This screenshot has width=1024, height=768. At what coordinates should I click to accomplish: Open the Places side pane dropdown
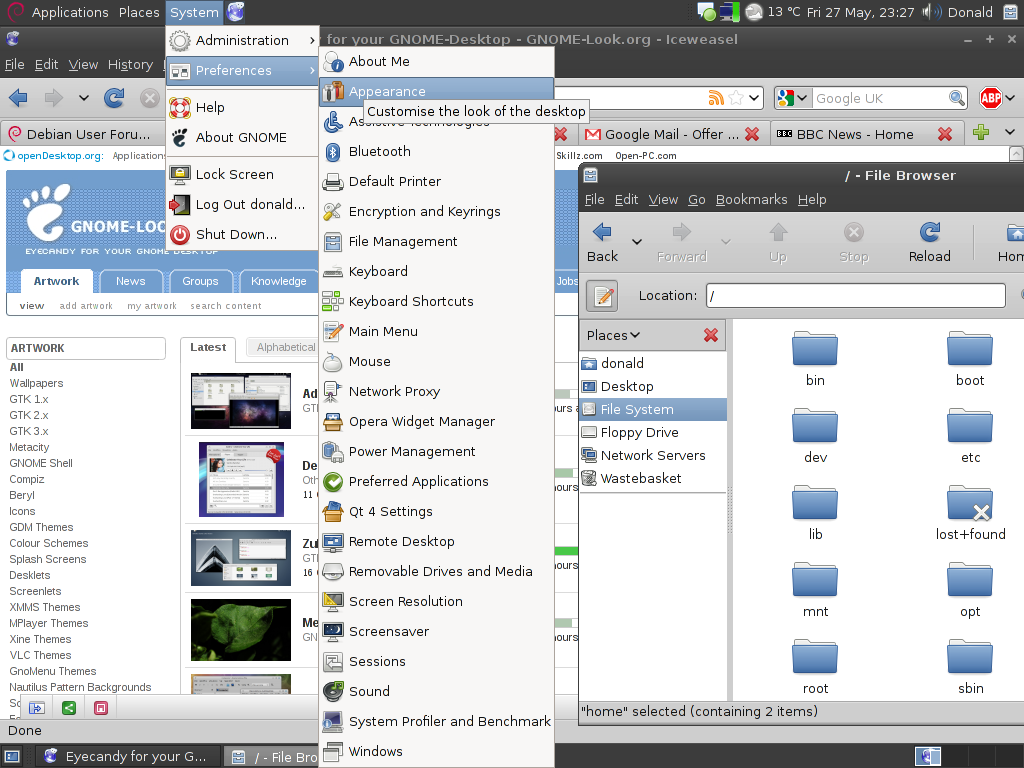(x=613, y=336)
